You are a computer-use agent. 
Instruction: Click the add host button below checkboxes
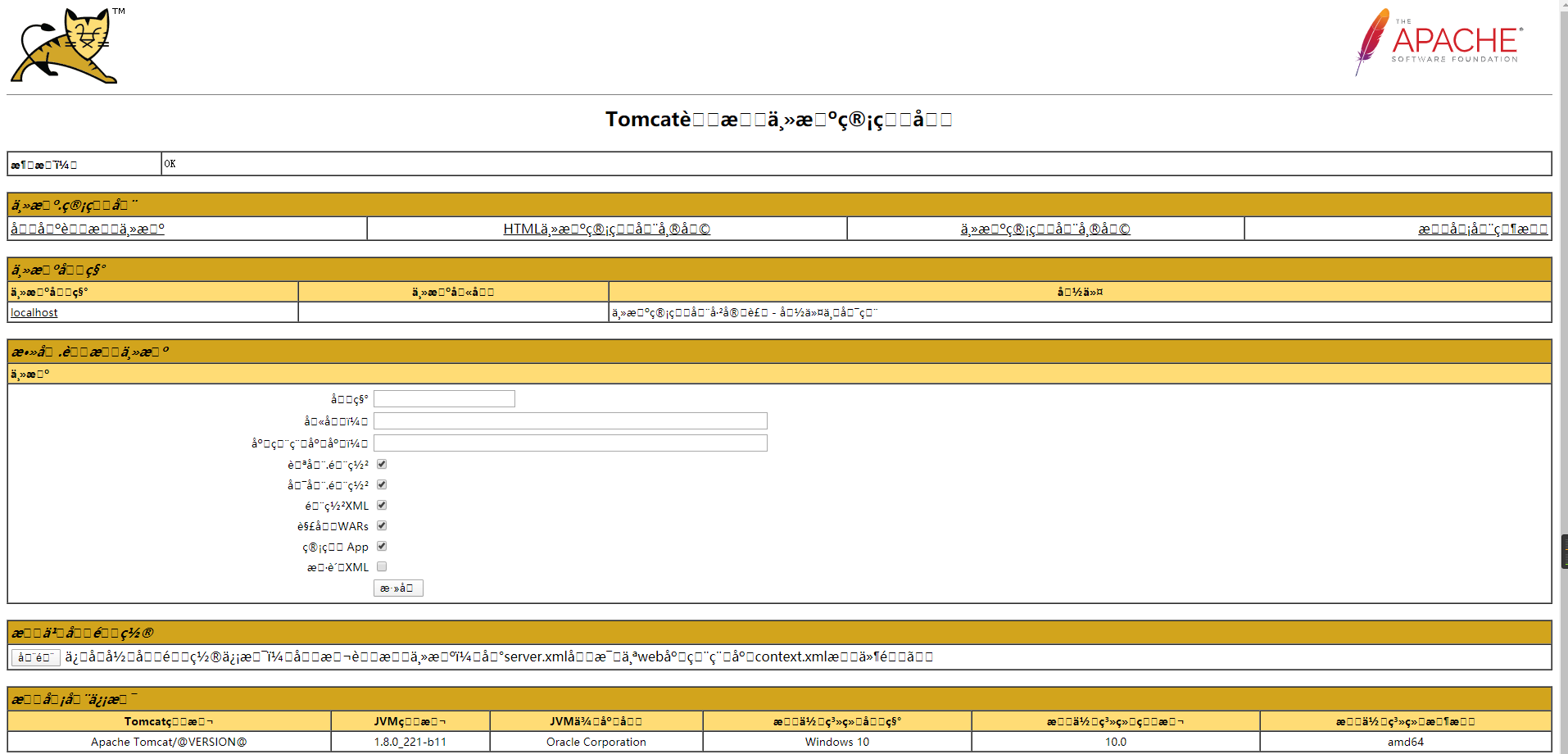[x=398, y=588]
